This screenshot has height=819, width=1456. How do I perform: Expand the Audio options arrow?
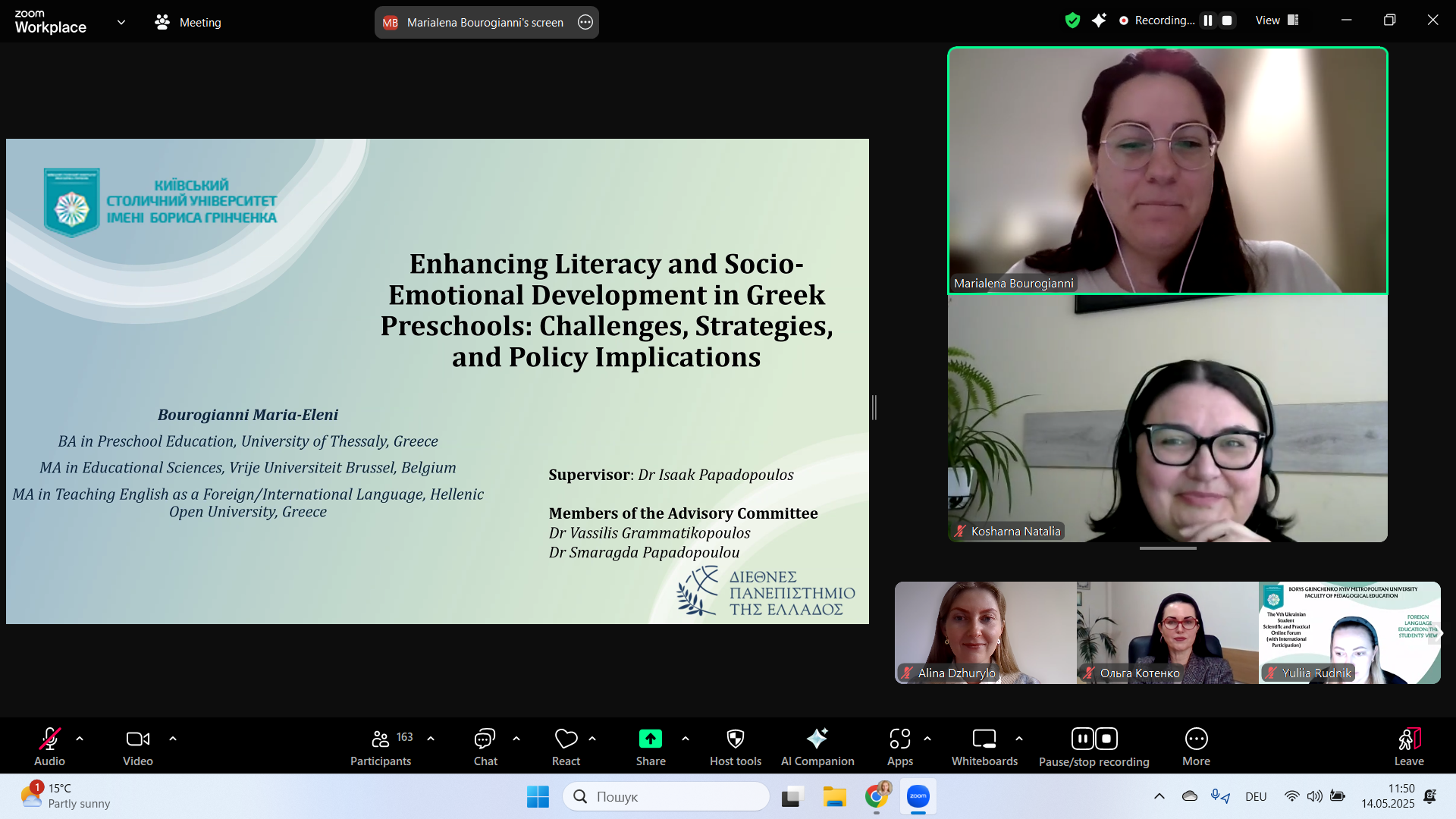click(80, 738)
